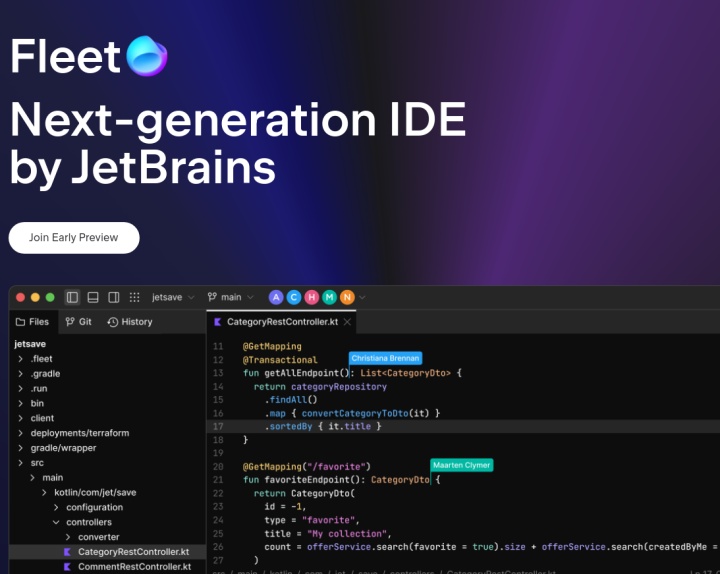This screenshot has height=574, width=720.
Task: Click the Maarten Clymer cursor label
Action: (x=461, y=465)
